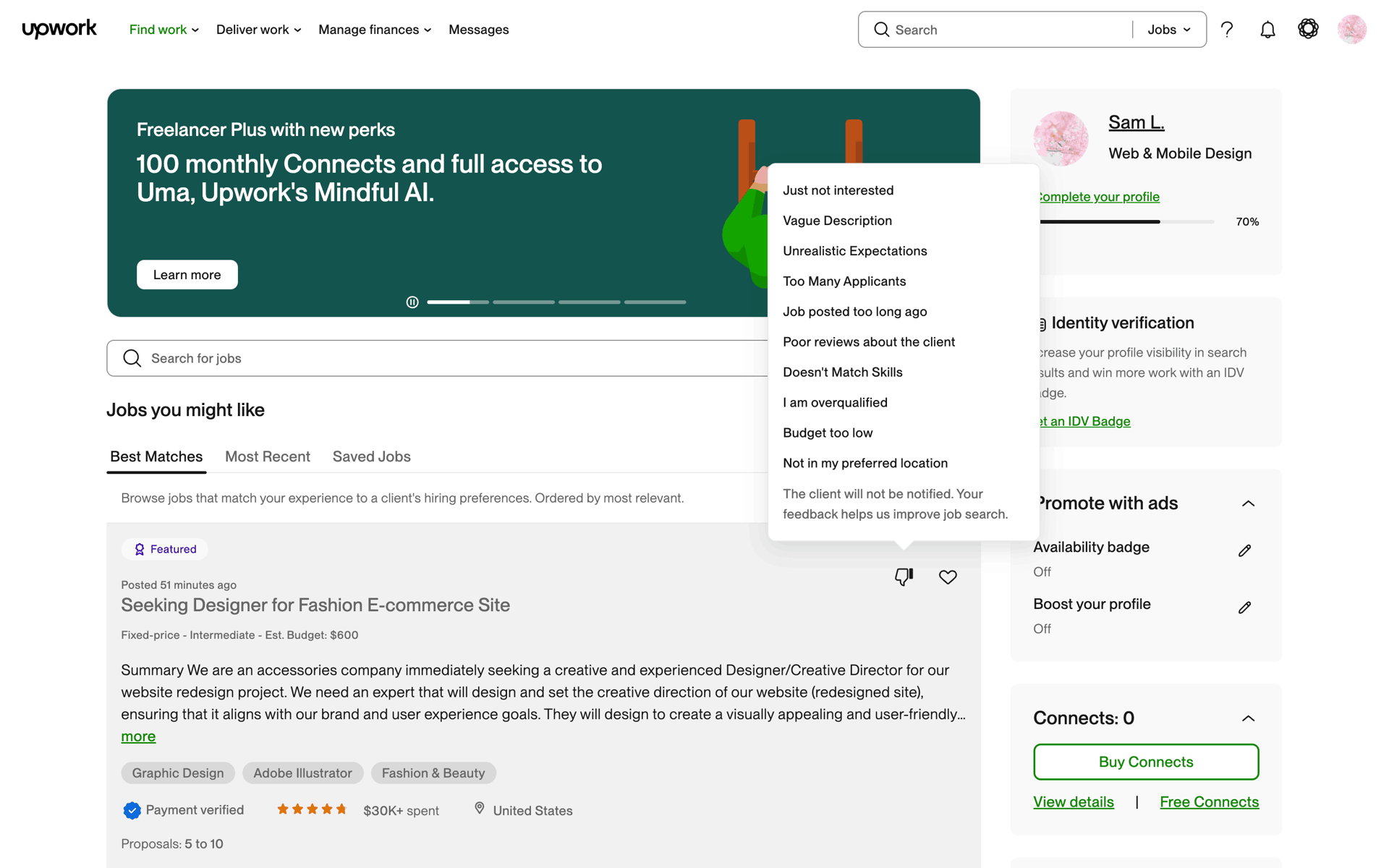Open the Get an IDV Badge link
Image resolution: width=1389 pixels, height=868 pixels.
(1085, 422)
